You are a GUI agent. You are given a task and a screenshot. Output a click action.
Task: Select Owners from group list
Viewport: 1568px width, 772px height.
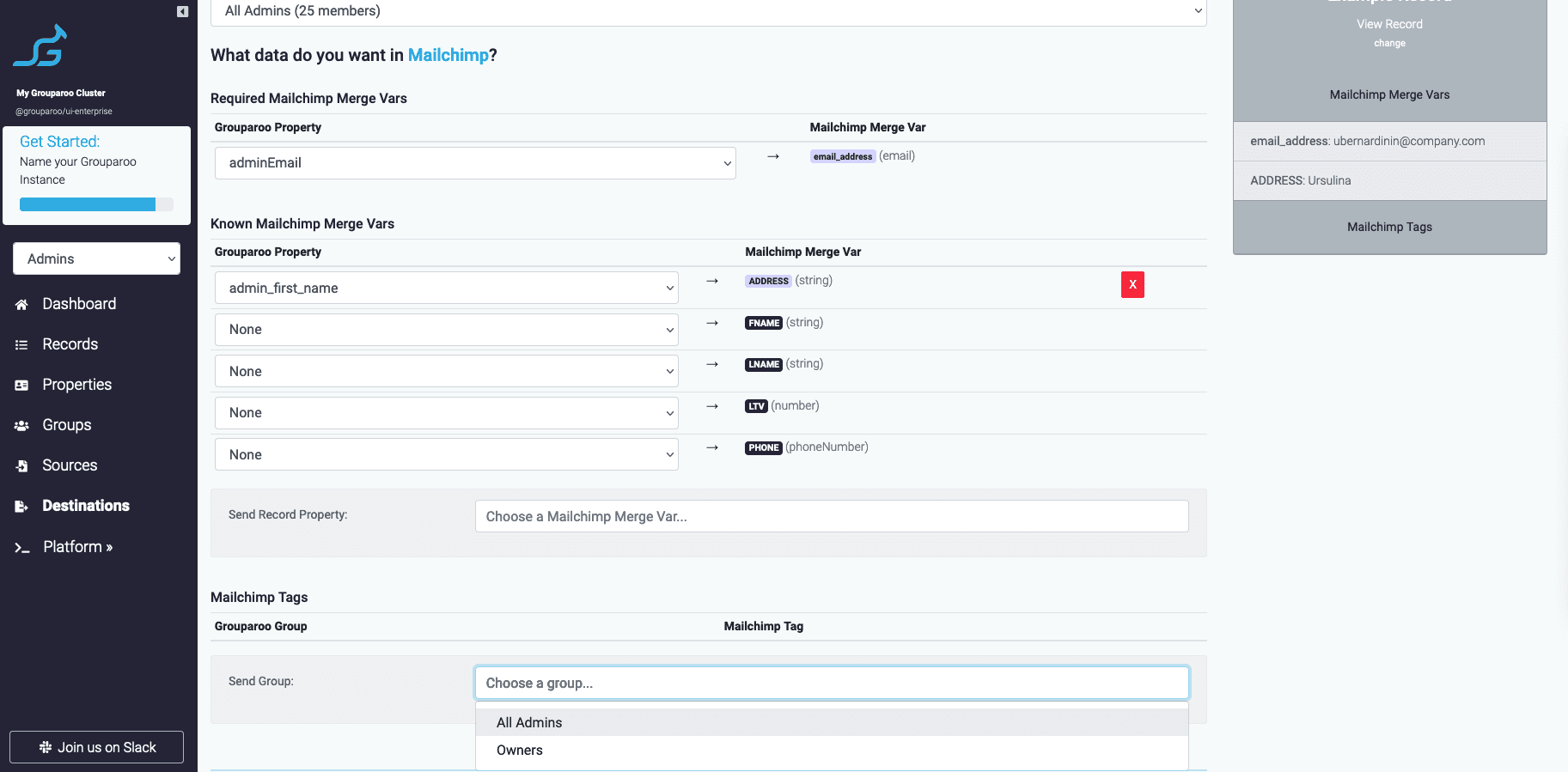click(832, 751)
